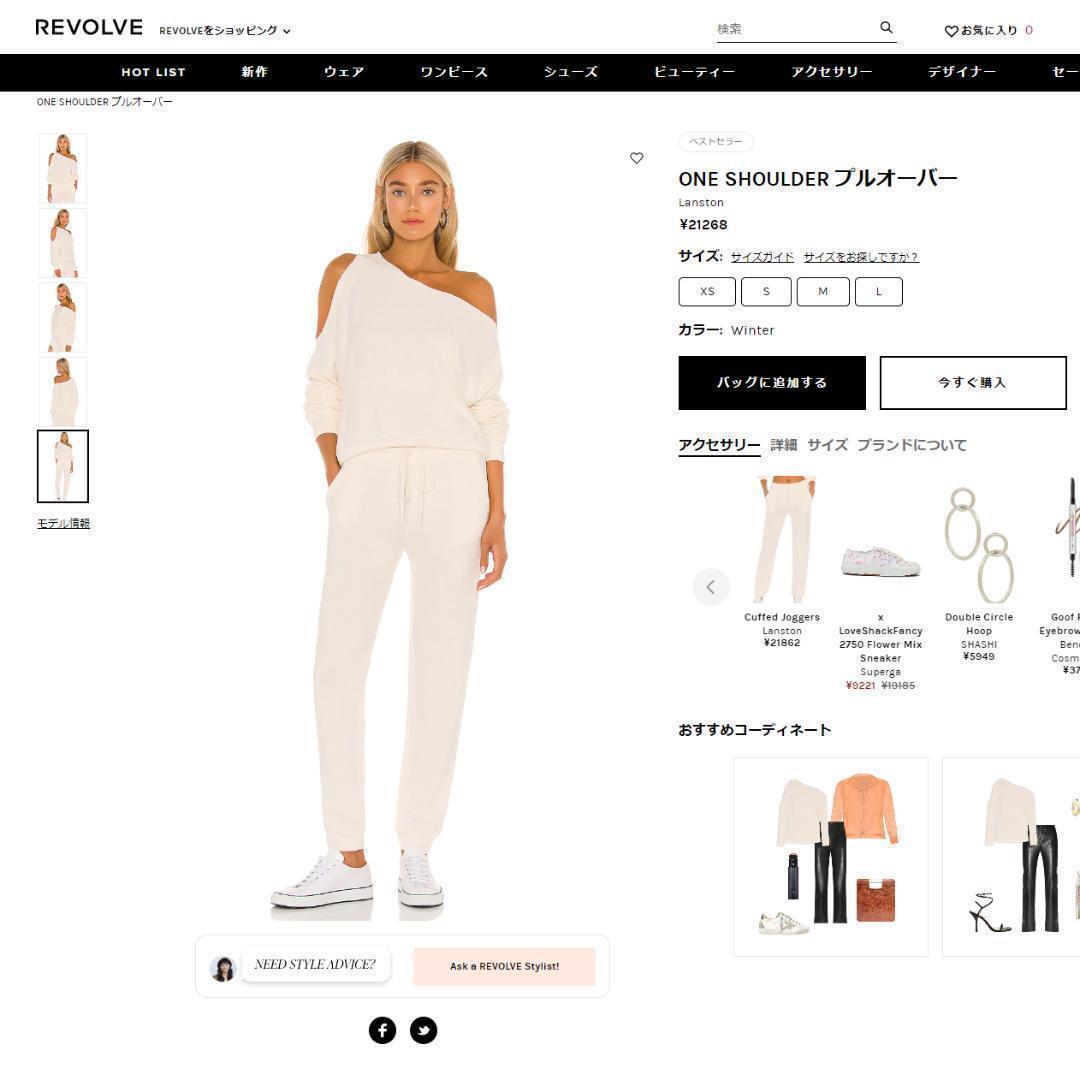
Task: Click the REVOLVE logo
Action: pos(89,28)
